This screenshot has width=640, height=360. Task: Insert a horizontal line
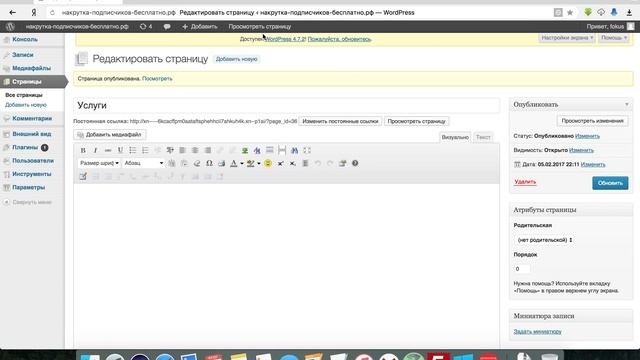tap(269, 150)
